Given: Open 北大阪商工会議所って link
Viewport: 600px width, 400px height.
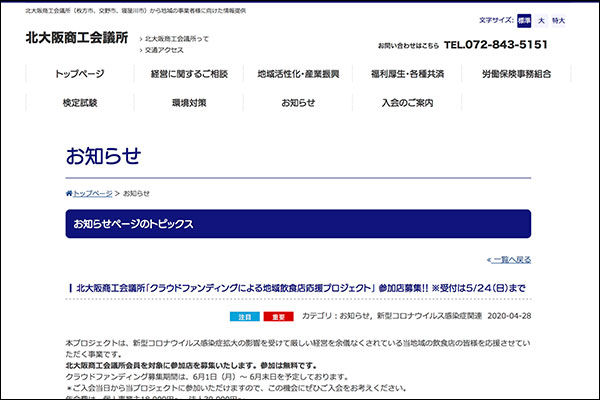Looking at the screenshot, I should 178,38.
